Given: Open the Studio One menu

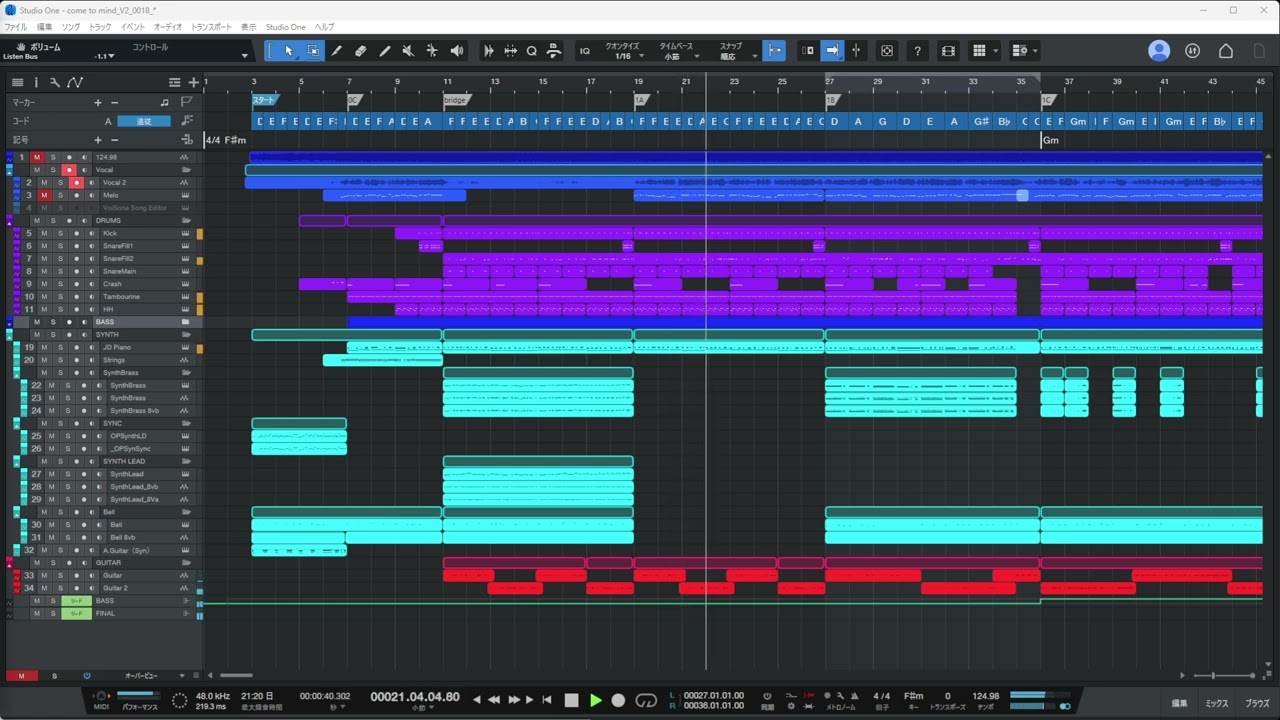Looking at the screenshot, I should (285, 27).
